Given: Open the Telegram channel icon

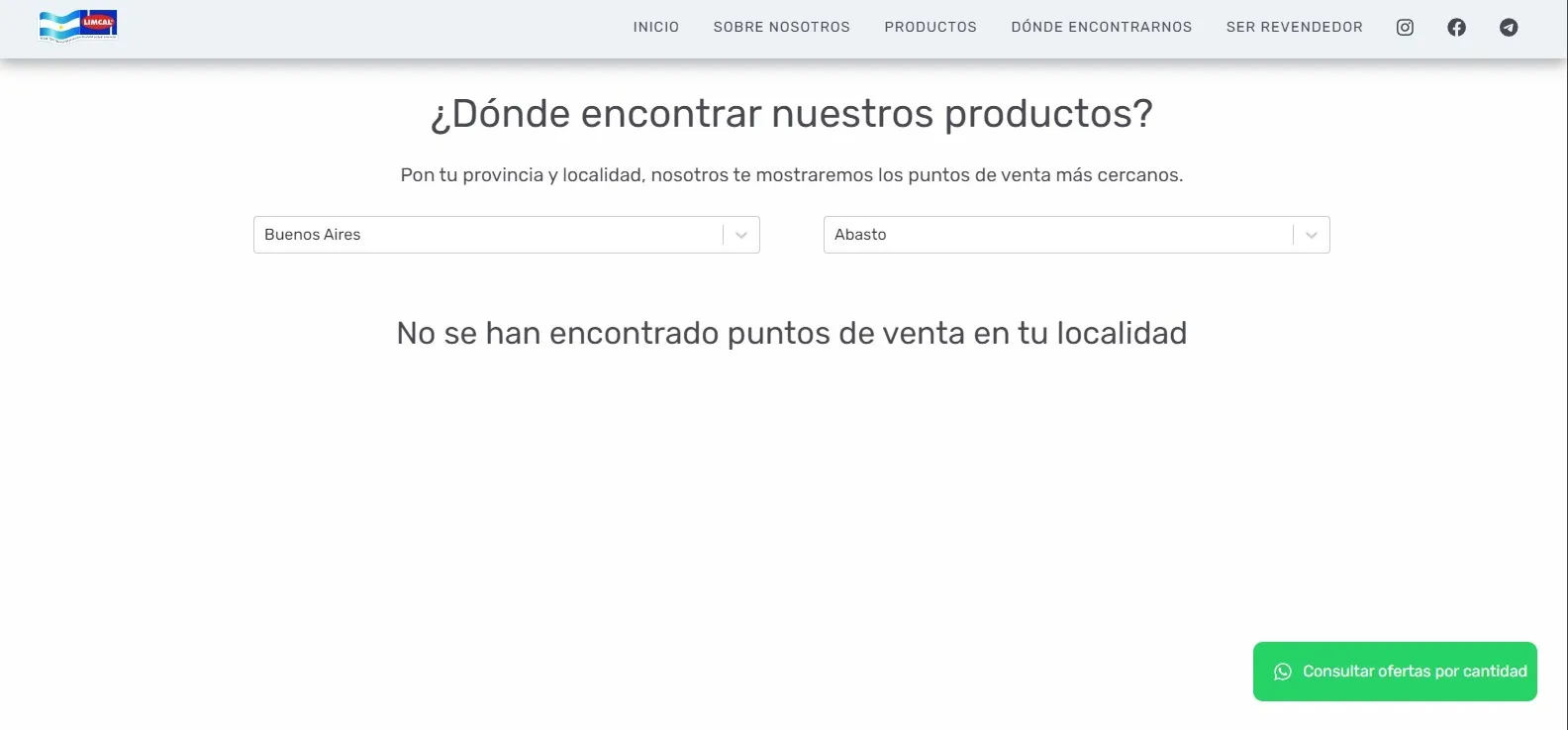Looking at the screenshot, I should tap(1509, 28).
